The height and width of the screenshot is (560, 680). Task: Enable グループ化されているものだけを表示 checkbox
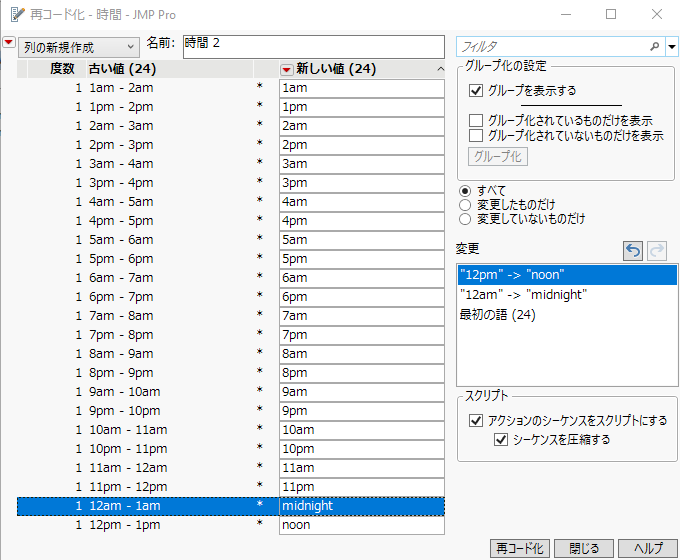pos(477,120)
